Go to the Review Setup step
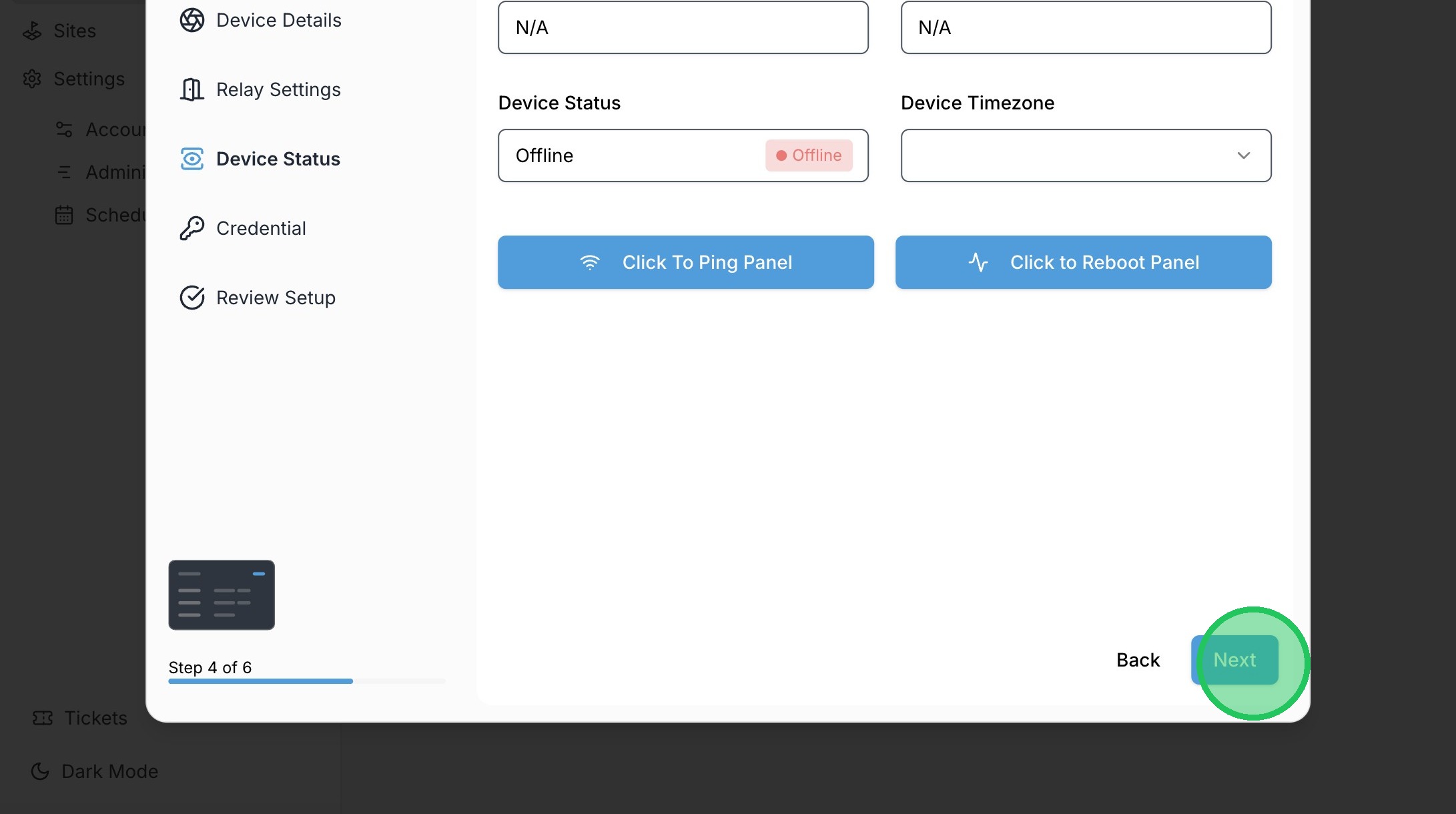The image size is (1456, 814). click(x=276, y=298)
